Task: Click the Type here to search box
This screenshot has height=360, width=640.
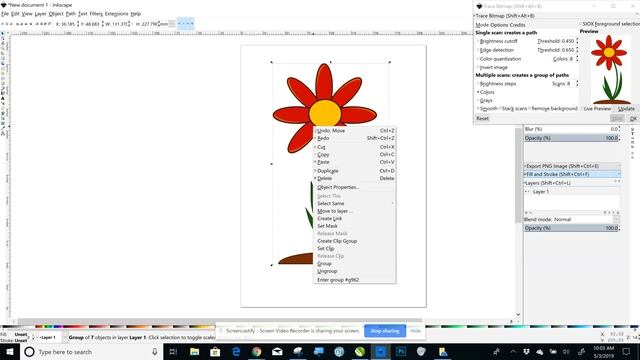Action: [x=91, y=352]
